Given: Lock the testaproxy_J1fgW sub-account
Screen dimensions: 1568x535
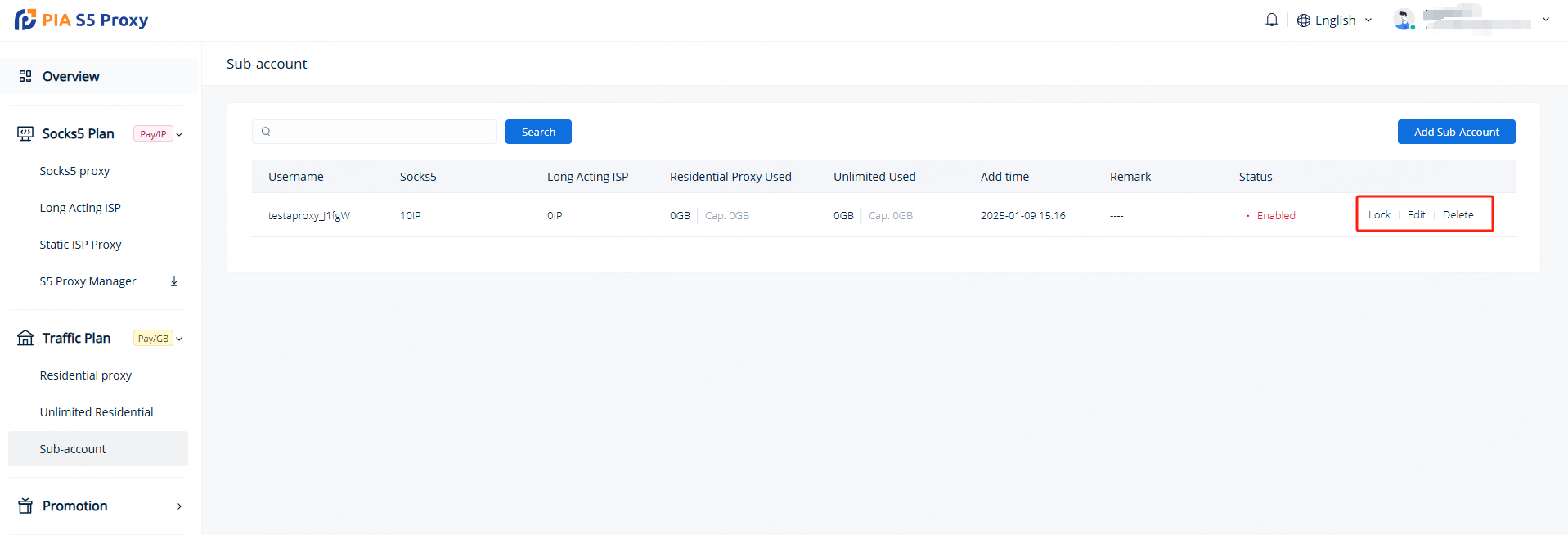Looking at the screenshot, I should [x=1379, y=215].
